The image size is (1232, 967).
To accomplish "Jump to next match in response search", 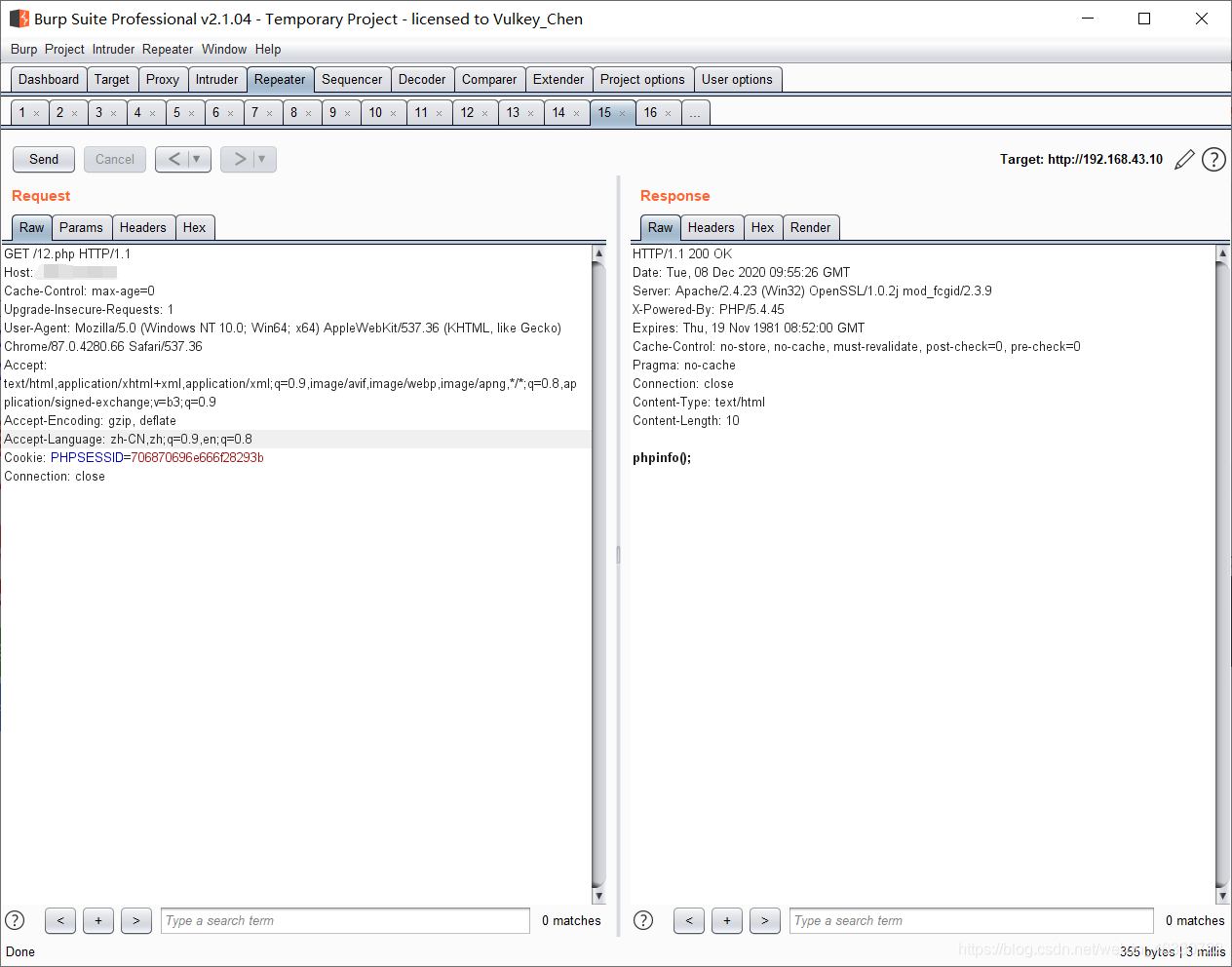I will pyautogui.click(x=765, y=920).
